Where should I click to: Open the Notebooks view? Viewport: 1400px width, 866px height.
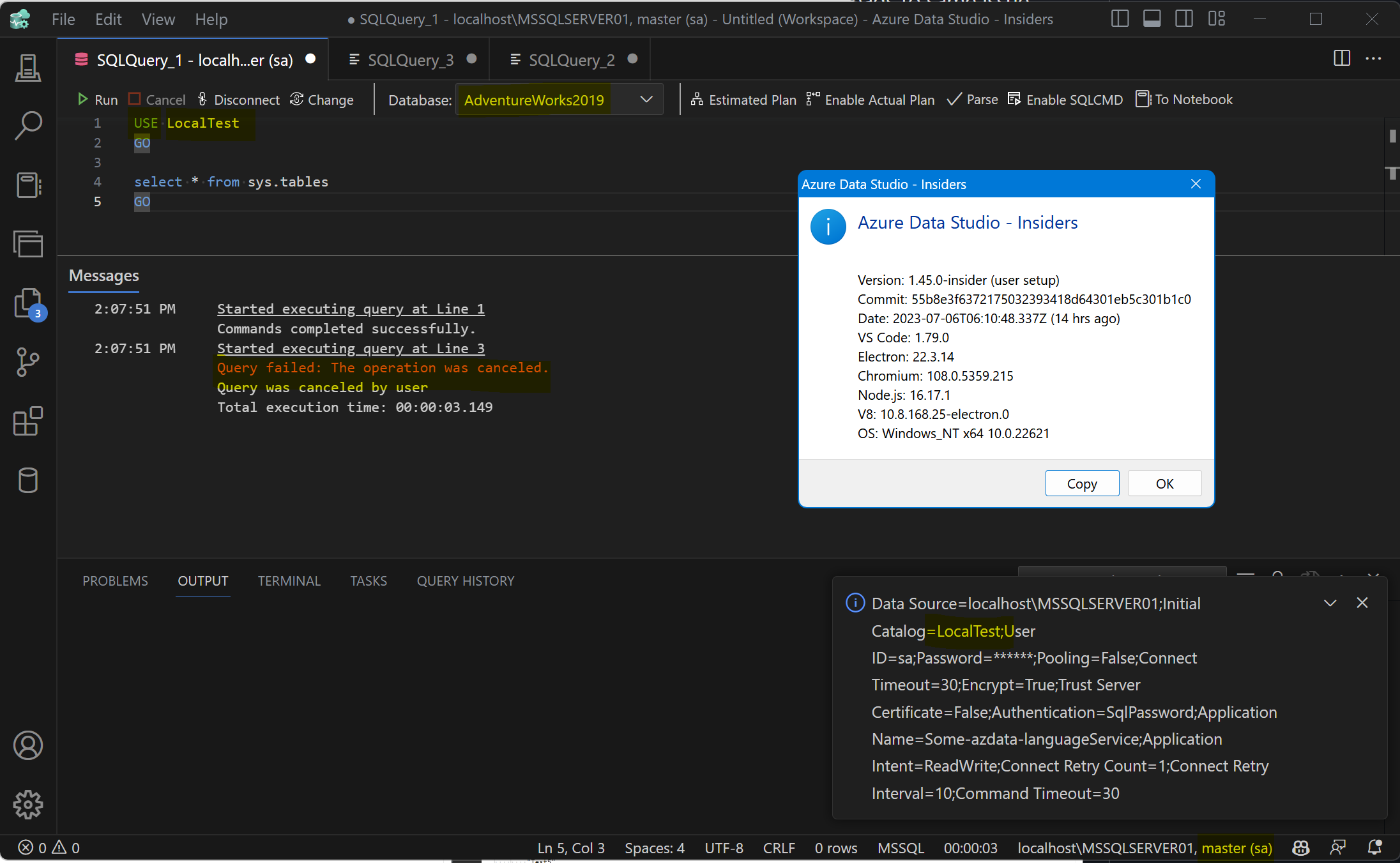(x=27, y=185)
